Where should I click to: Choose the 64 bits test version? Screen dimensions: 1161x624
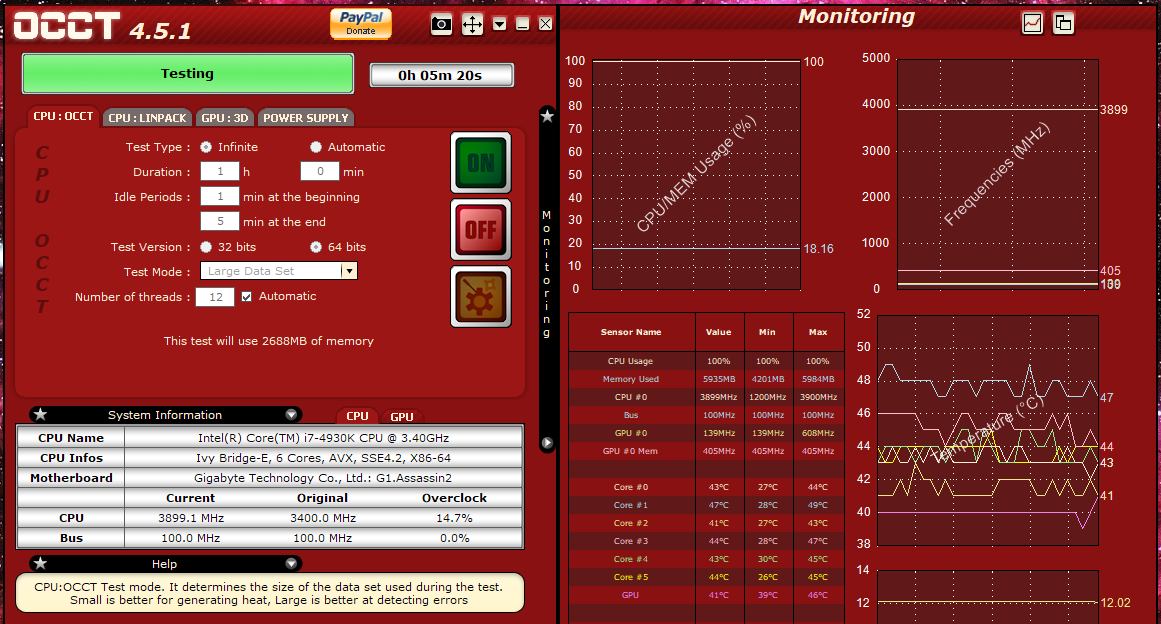click(x=316, y=247)
